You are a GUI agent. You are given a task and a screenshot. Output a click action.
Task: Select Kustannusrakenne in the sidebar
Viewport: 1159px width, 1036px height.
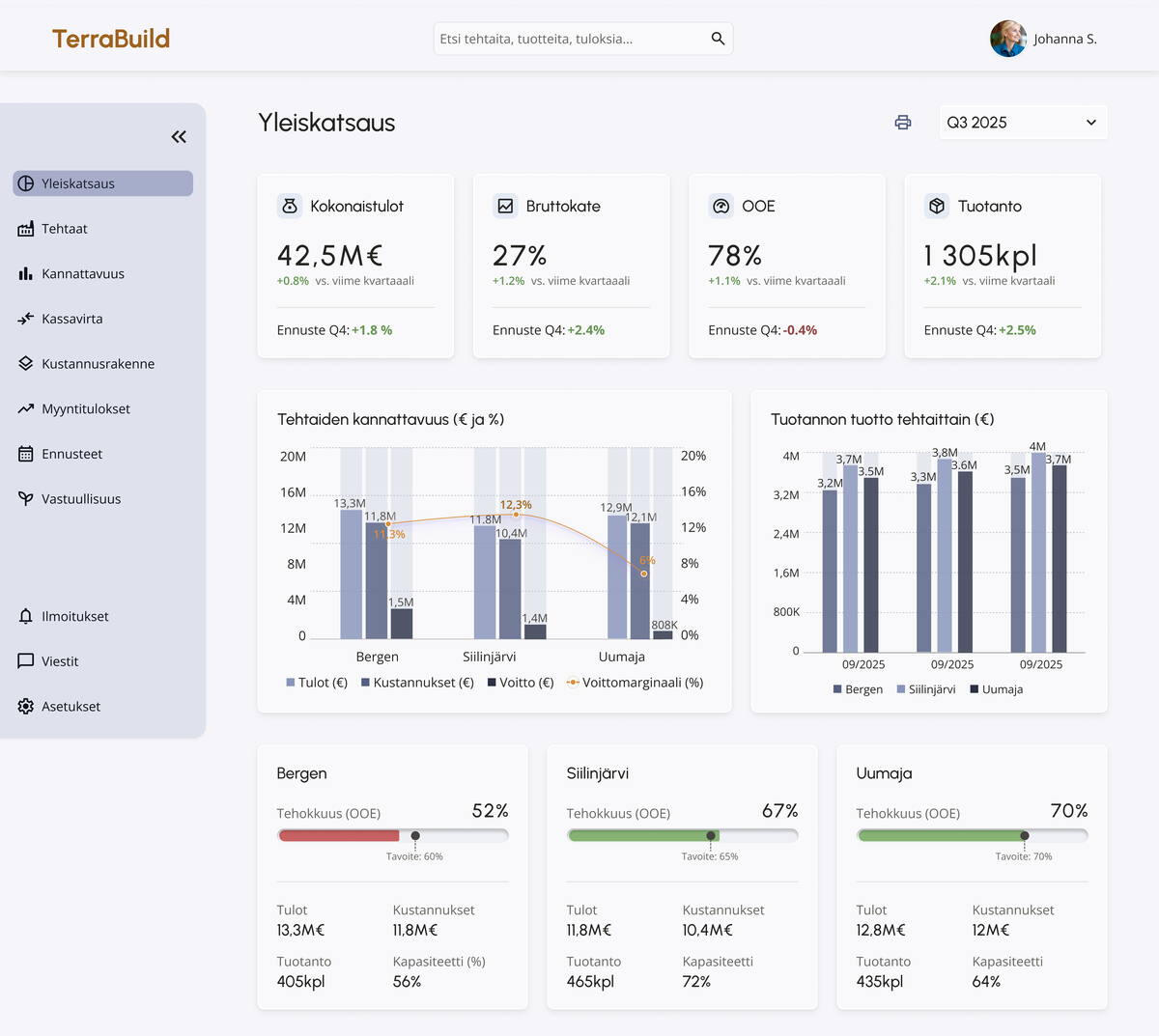point(99,364)
